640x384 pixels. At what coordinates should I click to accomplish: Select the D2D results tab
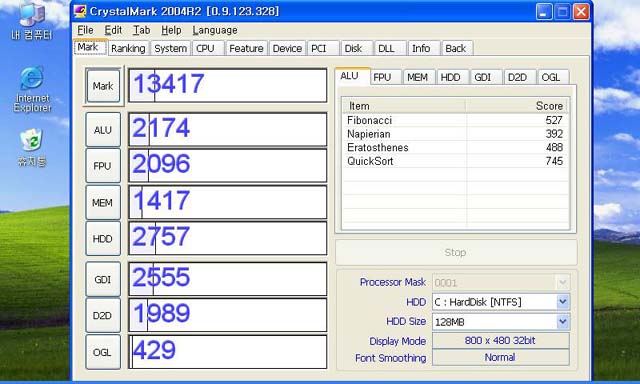520,77
